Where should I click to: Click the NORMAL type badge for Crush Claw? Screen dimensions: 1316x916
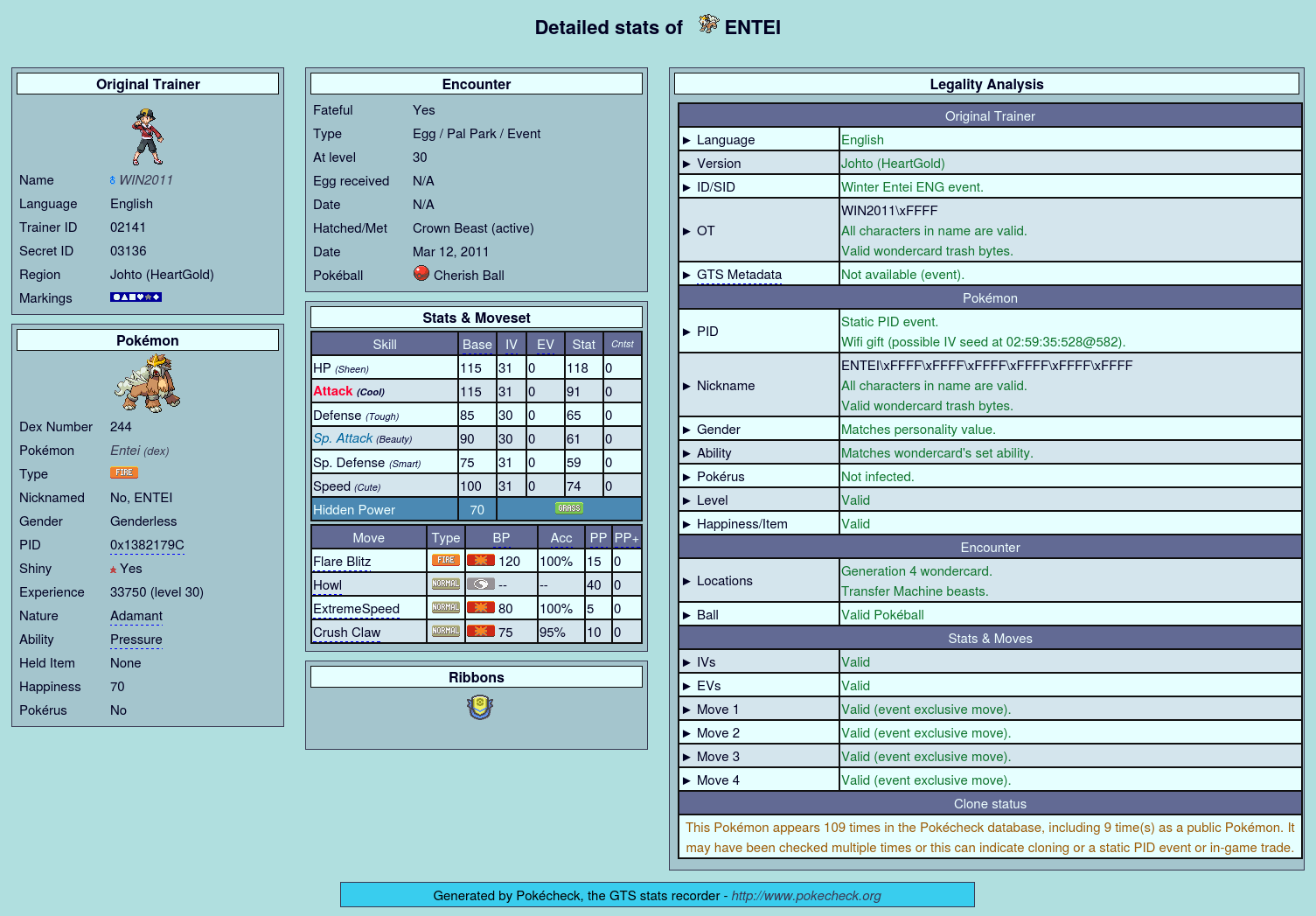coord(446,631)
